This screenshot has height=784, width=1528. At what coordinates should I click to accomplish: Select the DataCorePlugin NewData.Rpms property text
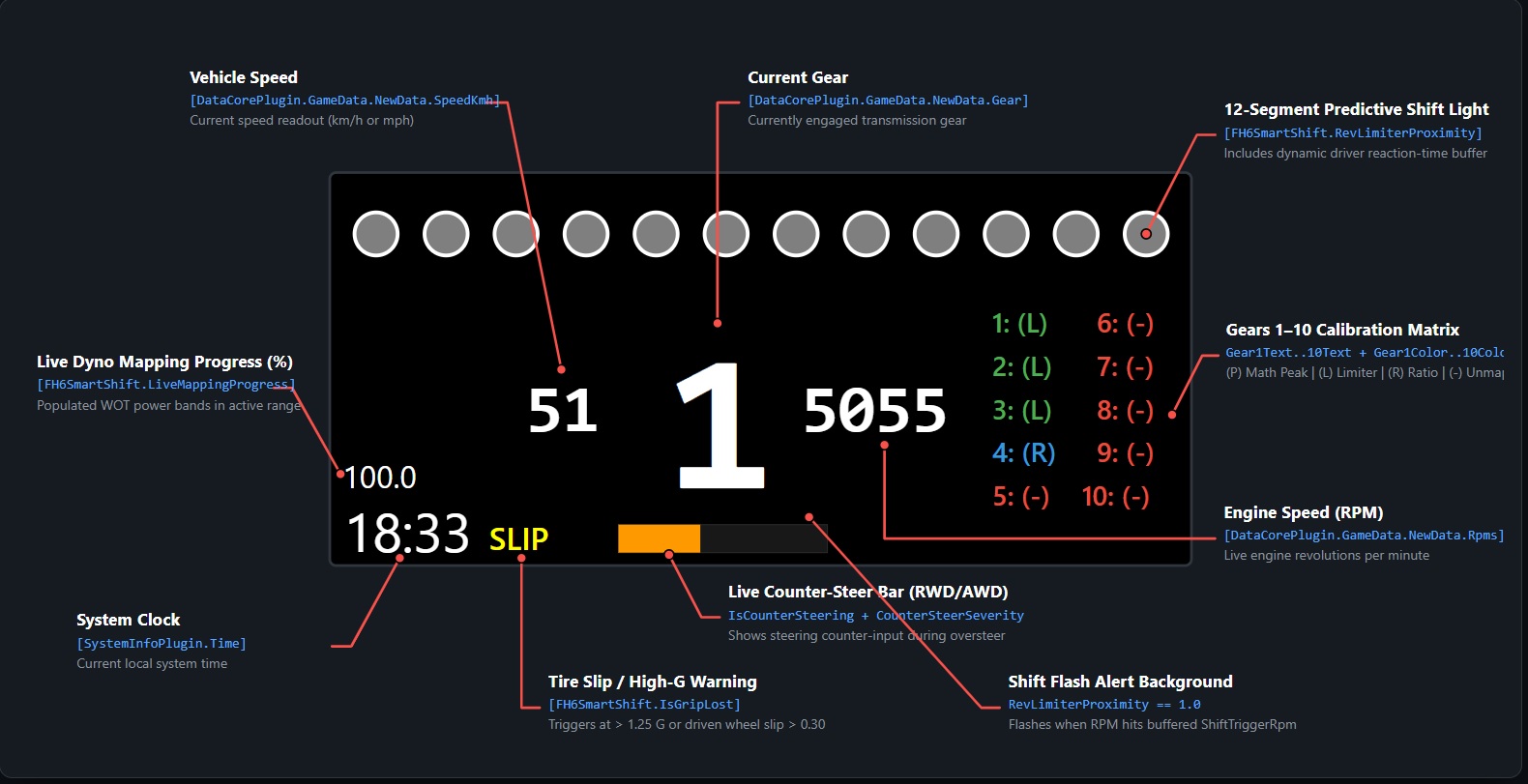click(1364, 536)
